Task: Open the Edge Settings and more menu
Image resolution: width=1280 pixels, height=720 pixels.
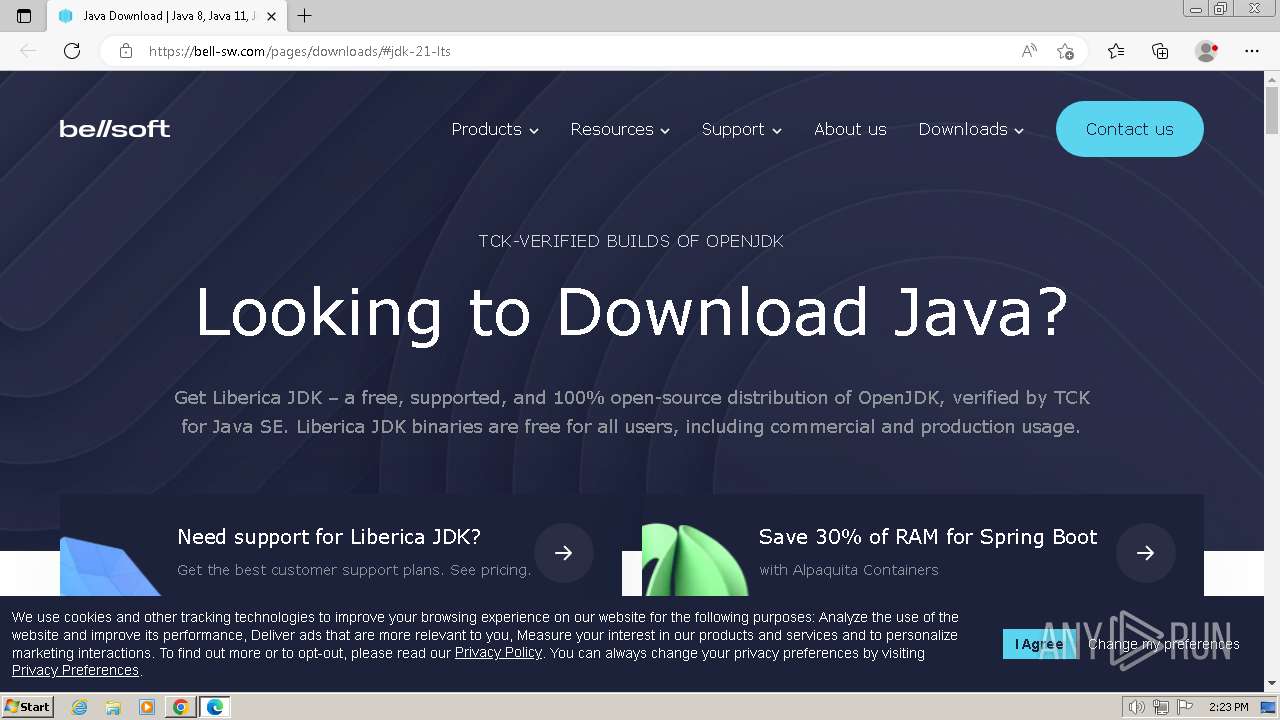Action: (1252, 51)
